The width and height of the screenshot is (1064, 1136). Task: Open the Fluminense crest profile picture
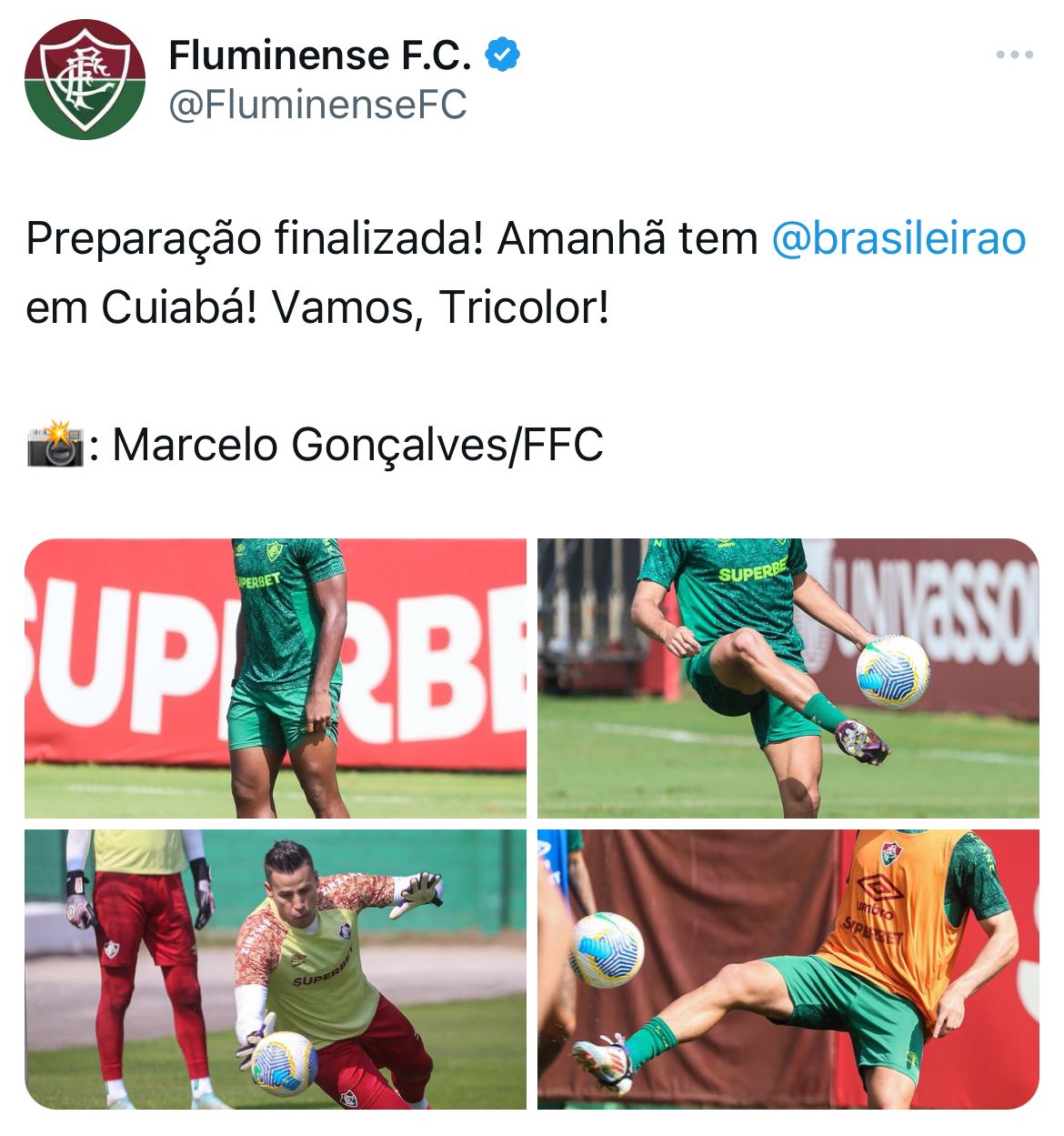pyautogui.click(x=85, y=79)
